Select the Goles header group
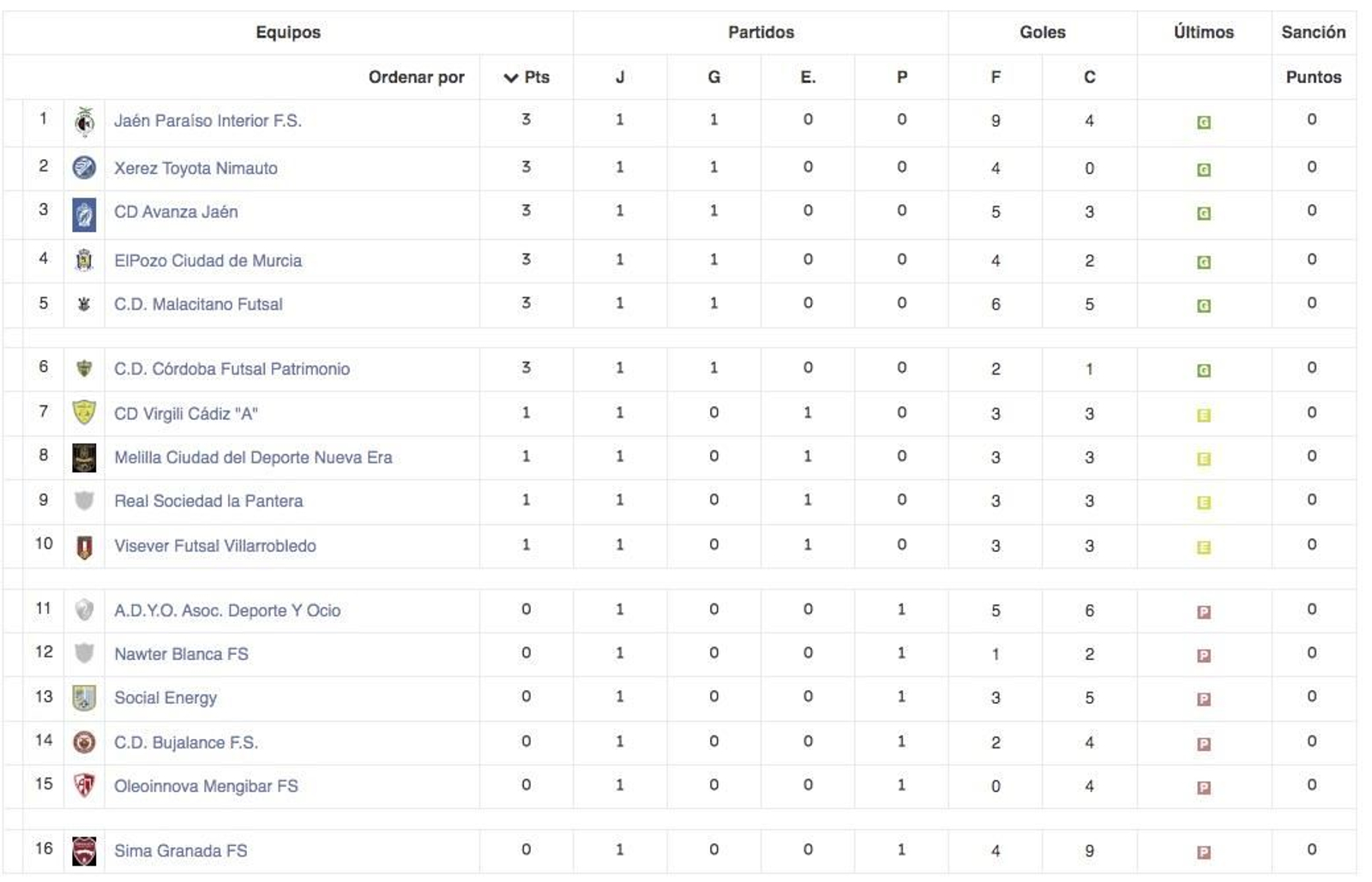 (x=1042, y=33)
